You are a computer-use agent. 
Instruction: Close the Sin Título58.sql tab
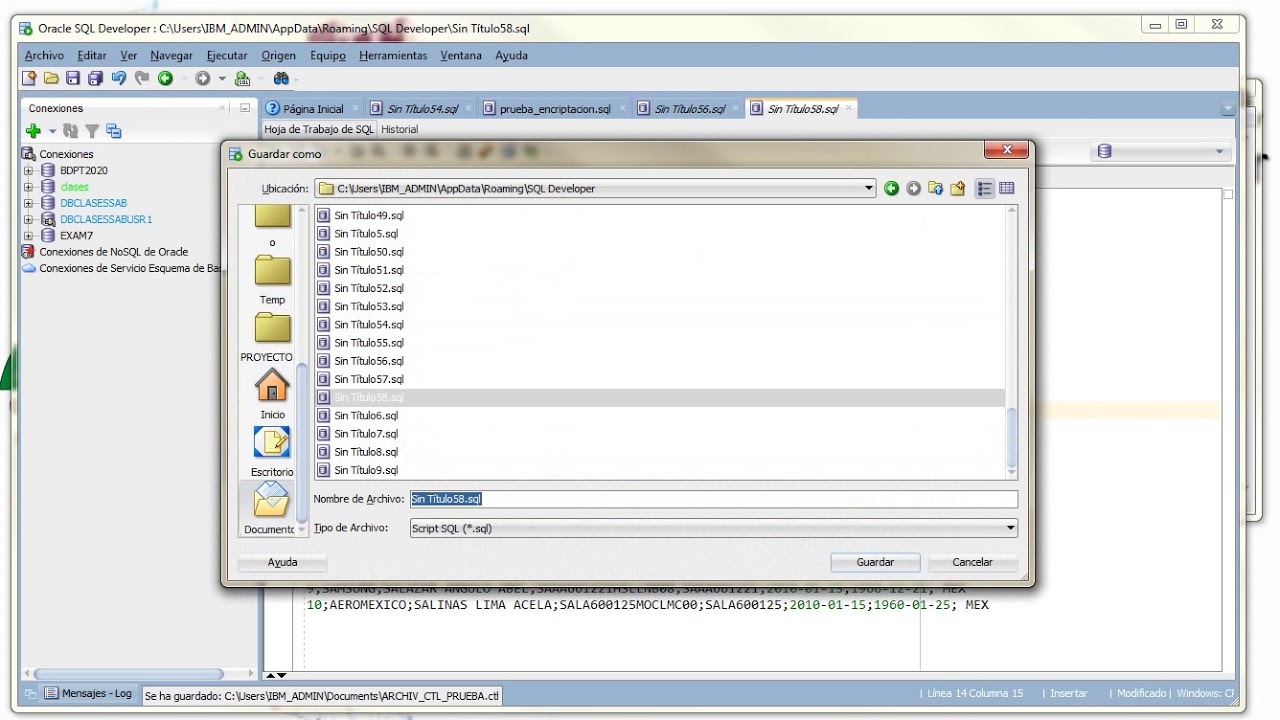pyautogui.click(x=849, y=108)
